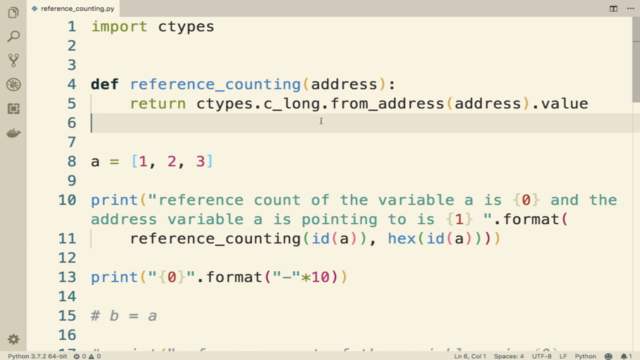Click comment '# b = a' on line 15

coord(124,316)
